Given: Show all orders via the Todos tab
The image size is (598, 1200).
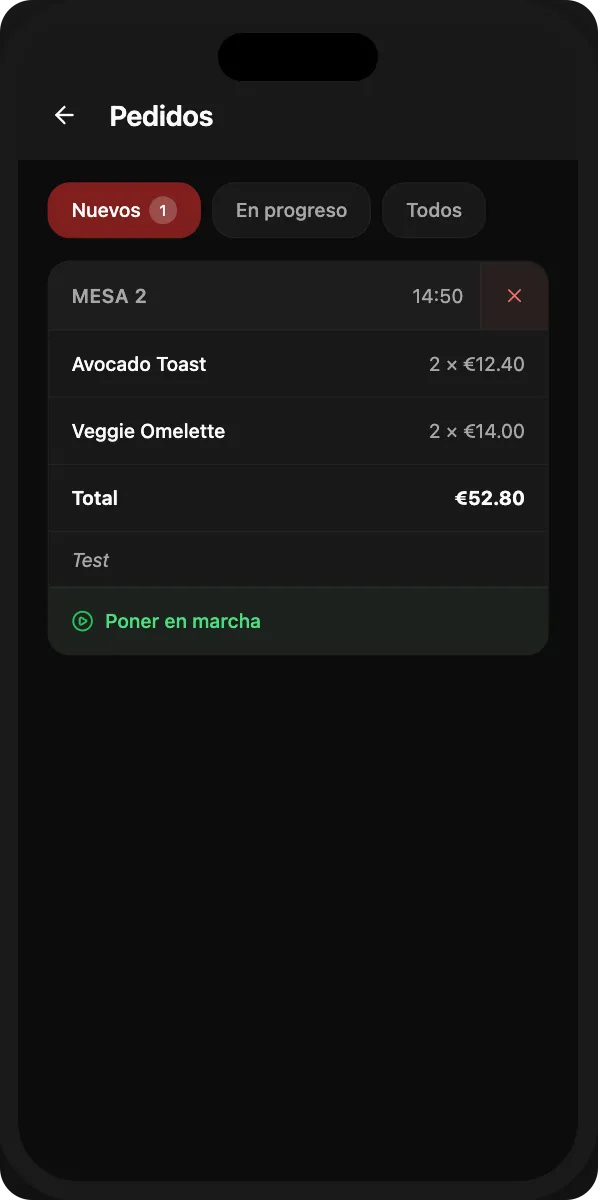Looking at the screenshot, I should [433, 210].
